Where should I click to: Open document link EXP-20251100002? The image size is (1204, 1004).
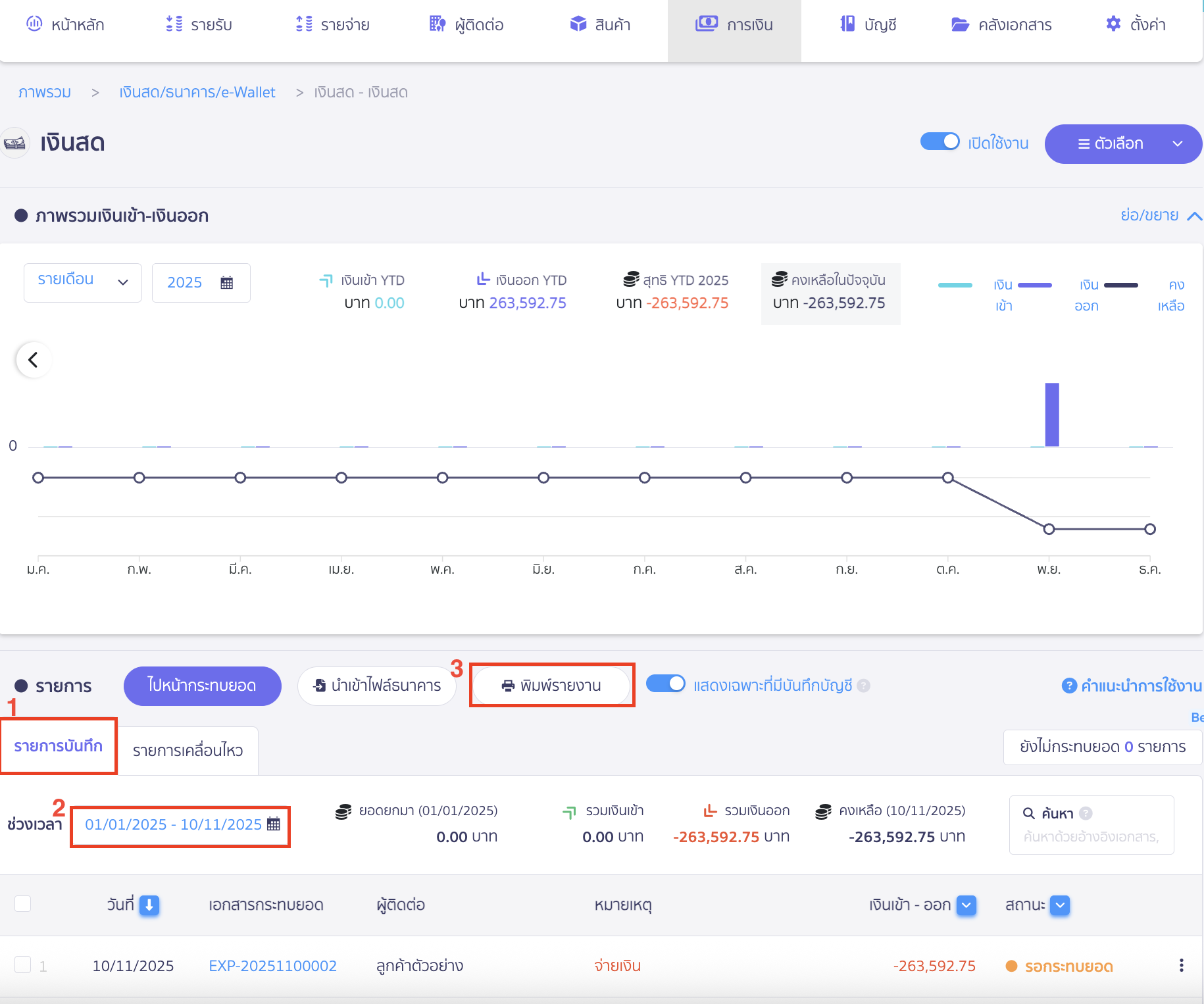(x=272, y=966)
